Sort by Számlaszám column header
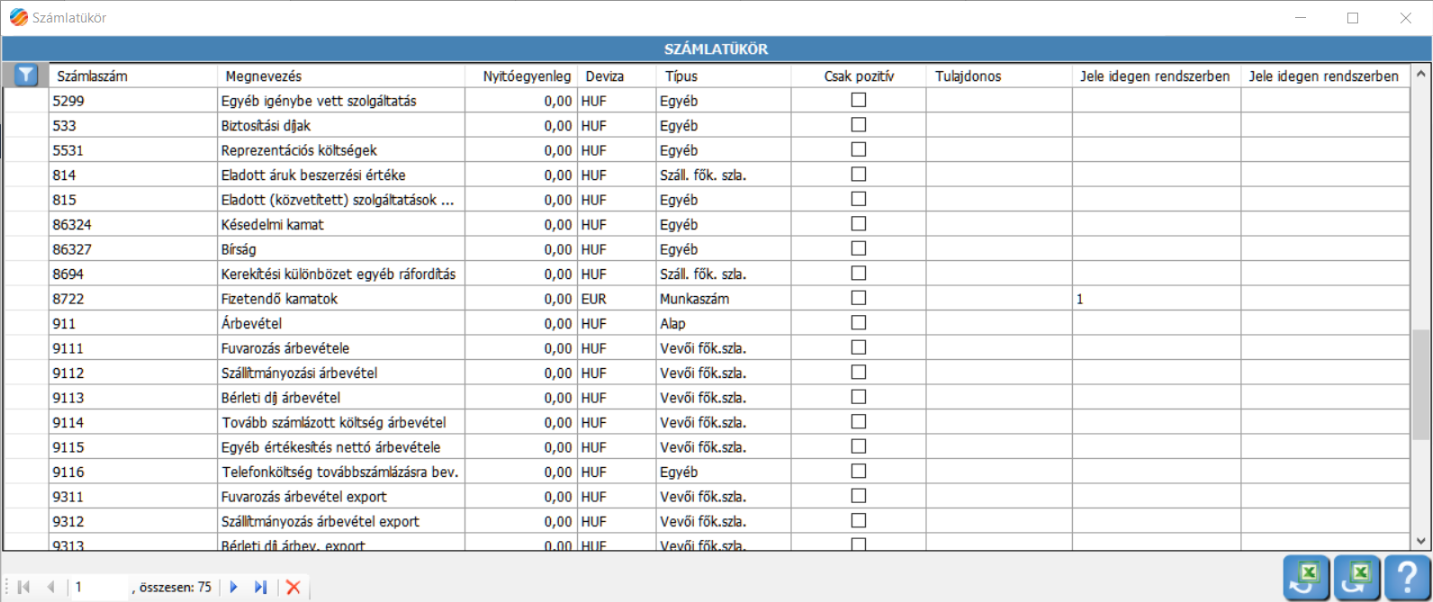The image size is (1433, 602). pyautogui.click(x=133, y=76)
